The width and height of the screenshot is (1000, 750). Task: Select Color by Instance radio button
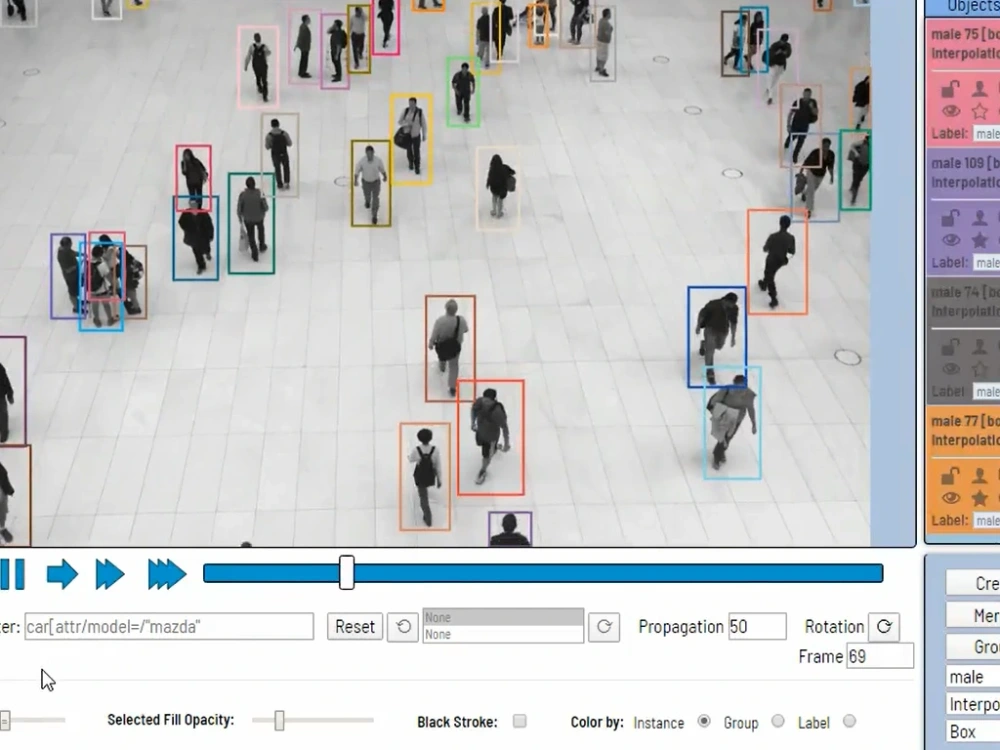coord(703,721)
